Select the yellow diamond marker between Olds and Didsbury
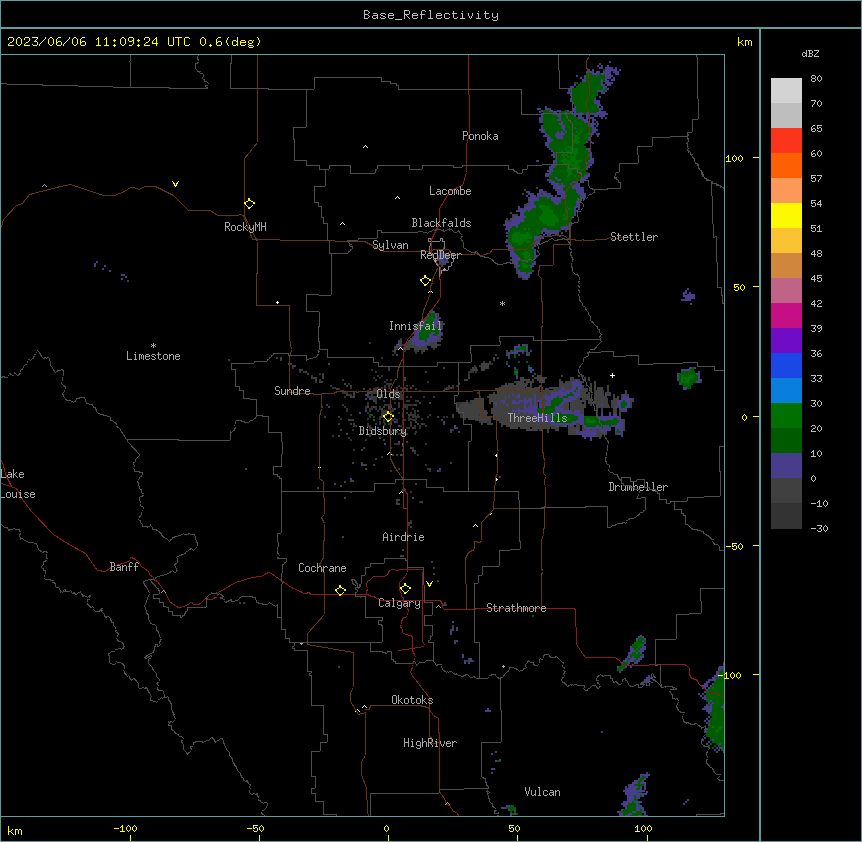The height and width of the screenshot is (842, 862). pos(388,416)
